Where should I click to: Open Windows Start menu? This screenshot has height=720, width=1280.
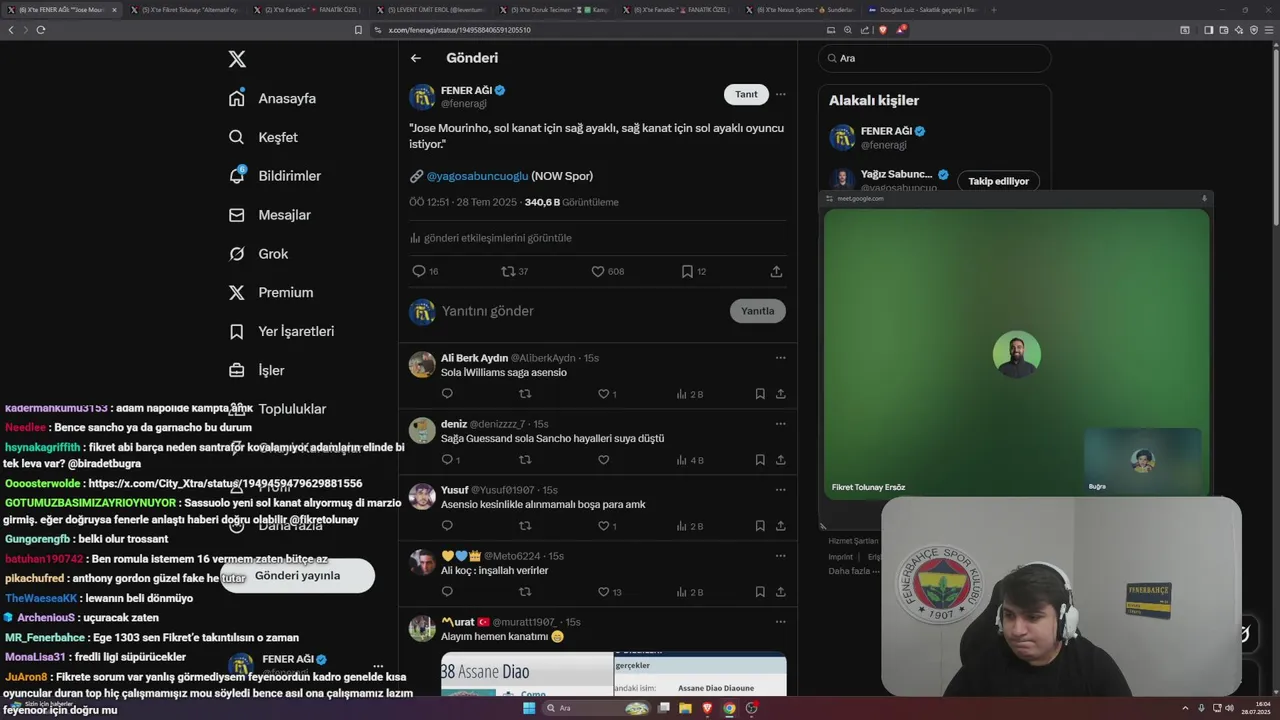tap(529, 708)
